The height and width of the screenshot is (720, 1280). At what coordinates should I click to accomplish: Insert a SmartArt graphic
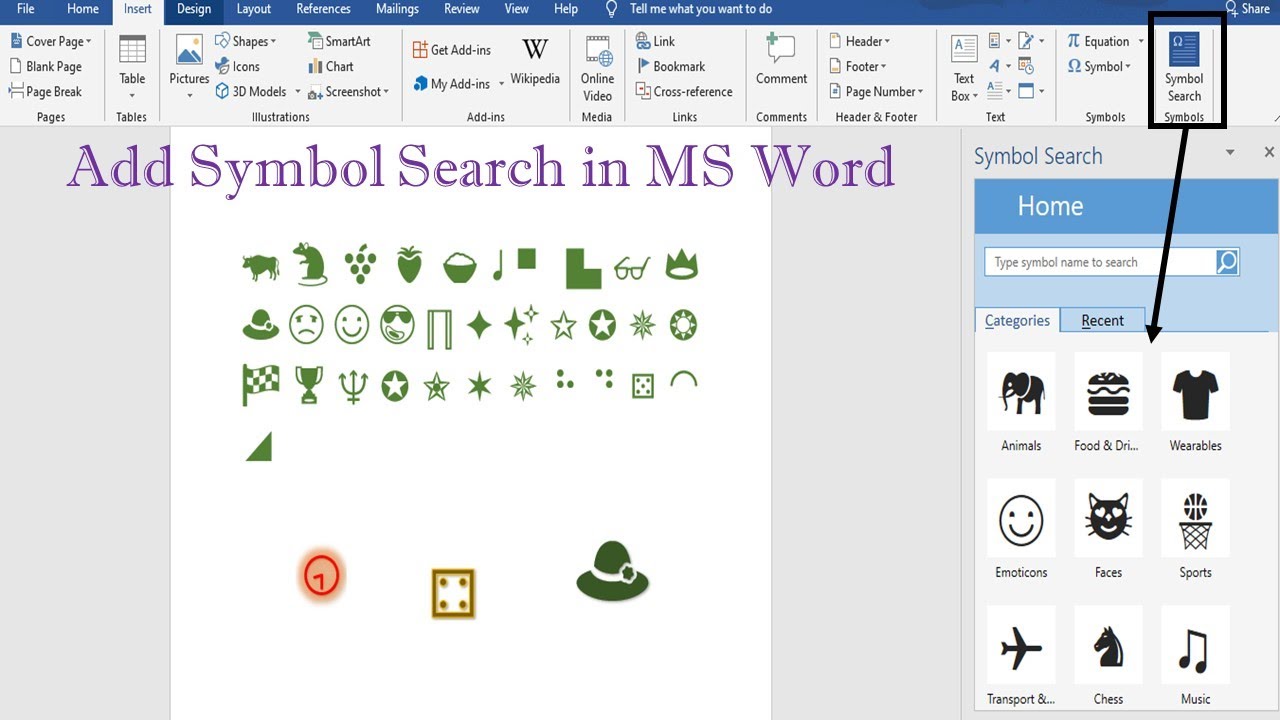pos(339,41)
